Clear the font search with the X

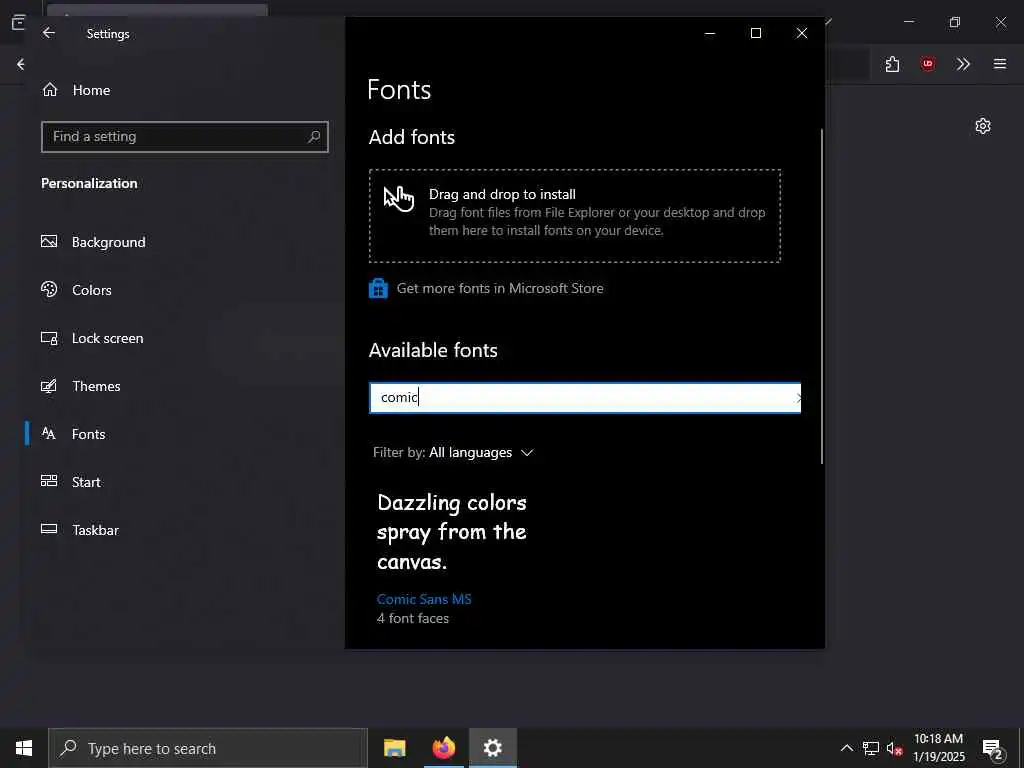pyautogui.click(x=797, y=398)
